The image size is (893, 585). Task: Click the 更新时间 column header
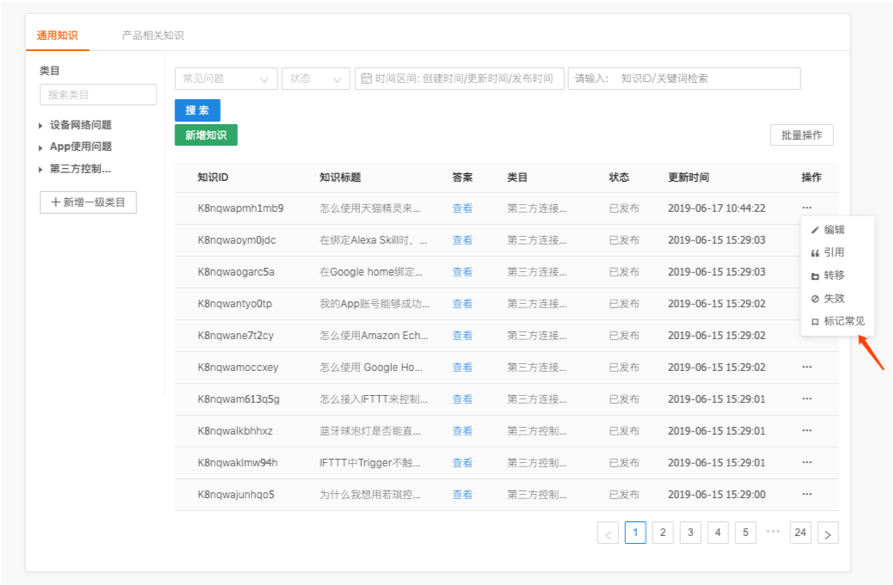click(x=689, y=178)
